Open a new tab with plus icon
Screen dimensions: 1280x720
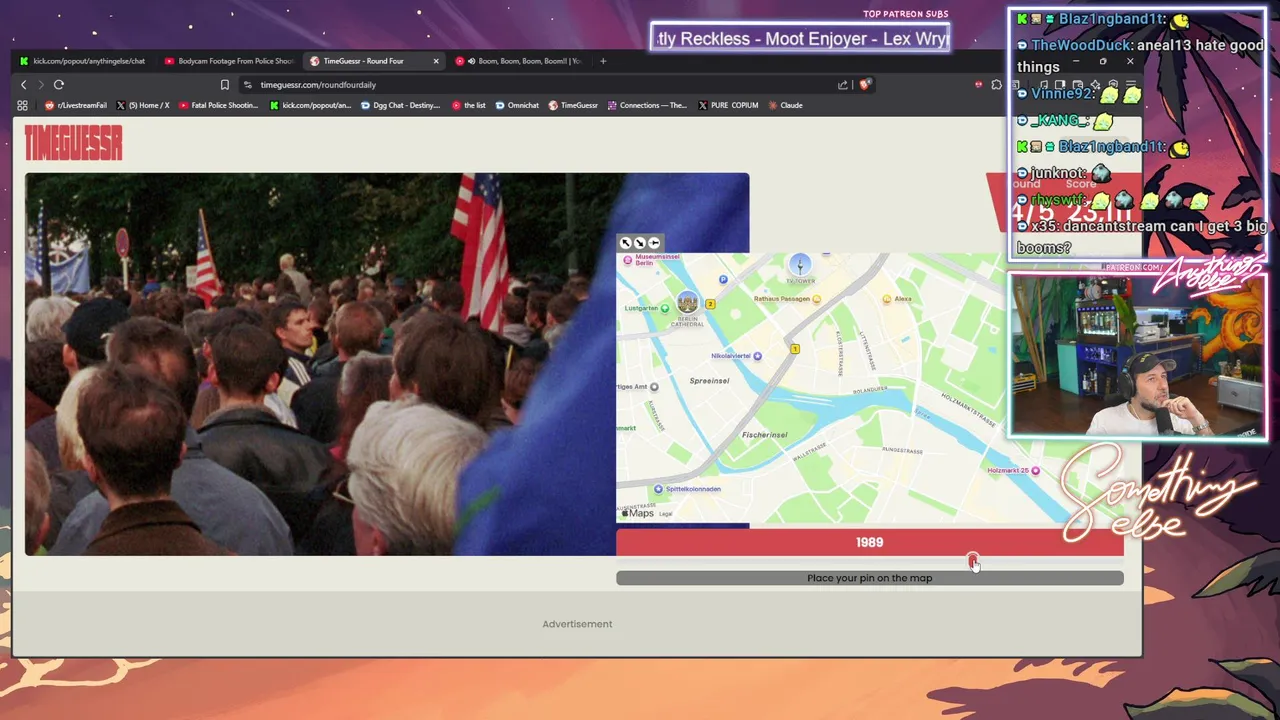pos(603,61)
